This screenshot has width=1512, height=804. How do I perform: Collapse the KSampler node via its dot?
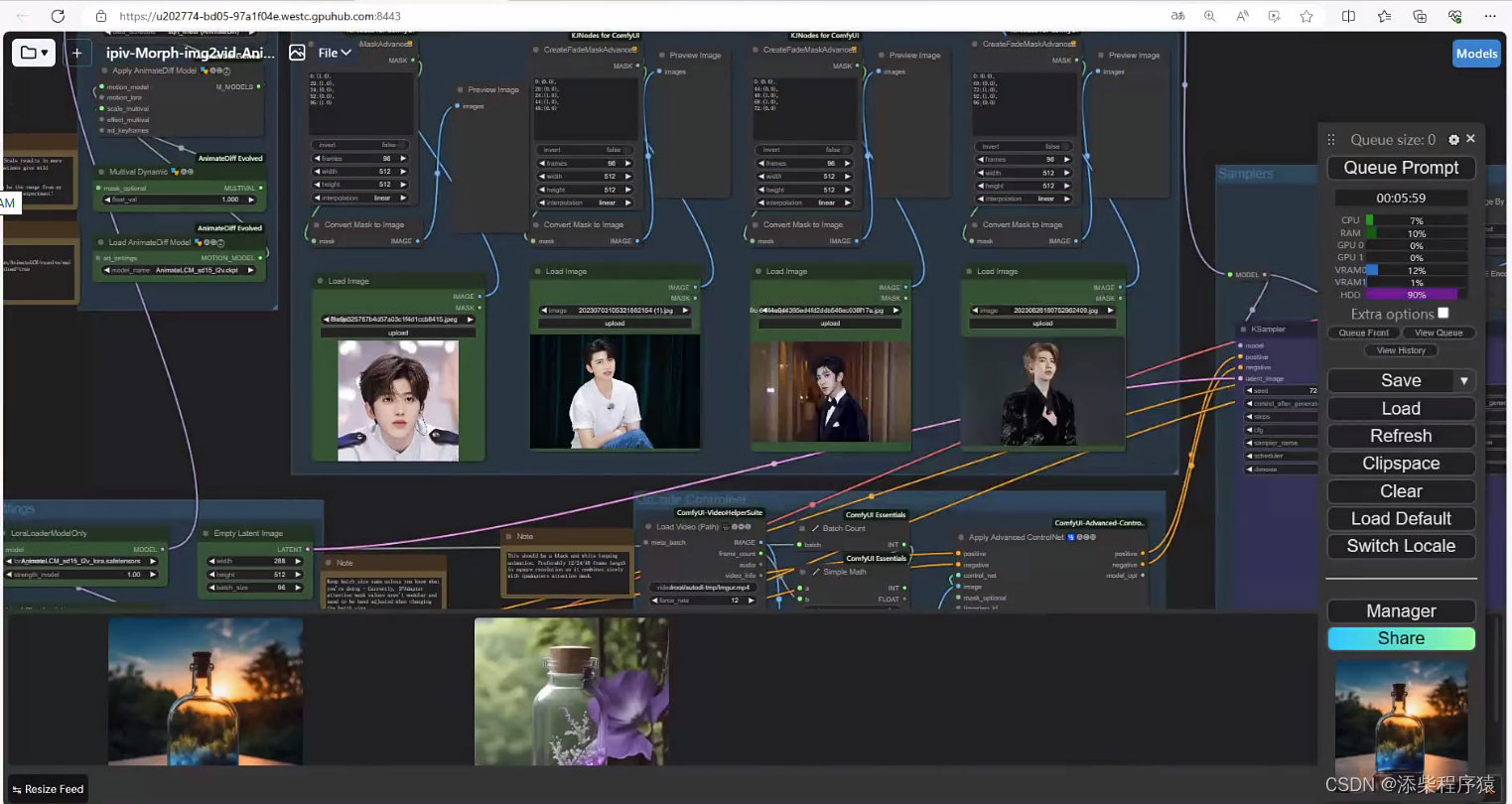1244,329
